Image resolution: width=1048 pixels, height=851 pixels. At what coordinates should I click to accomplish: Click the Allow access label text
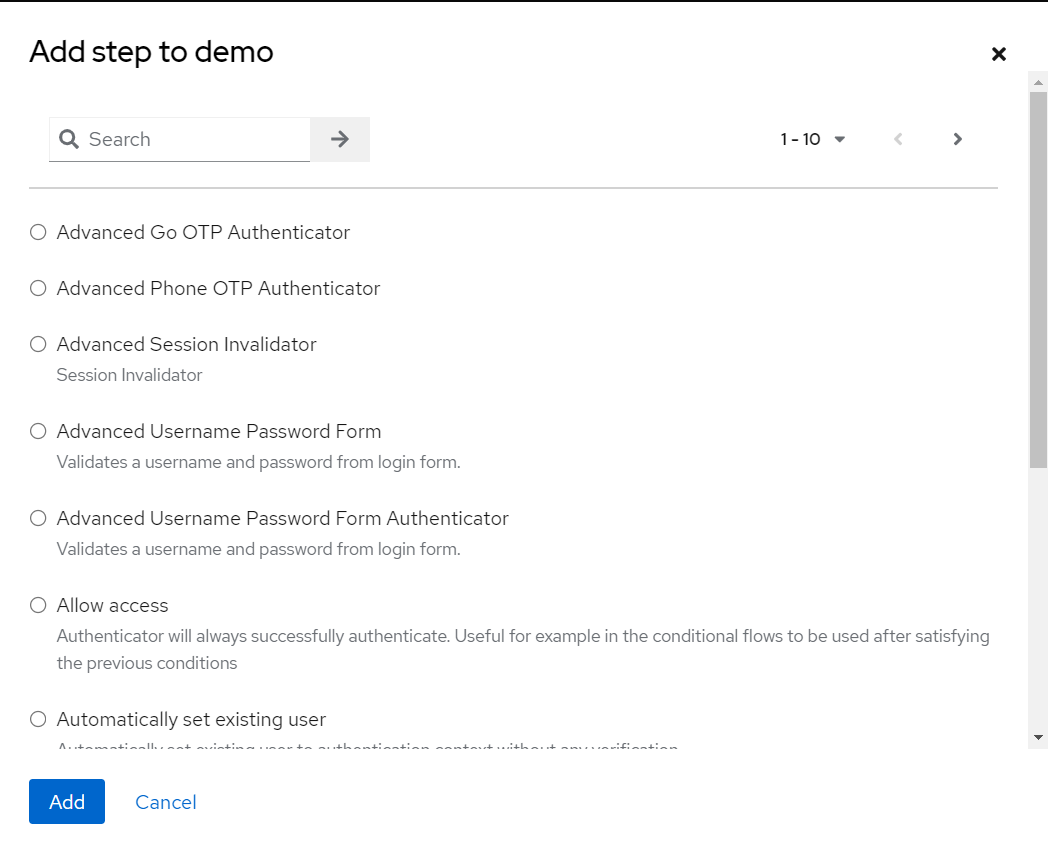(112, 605)
